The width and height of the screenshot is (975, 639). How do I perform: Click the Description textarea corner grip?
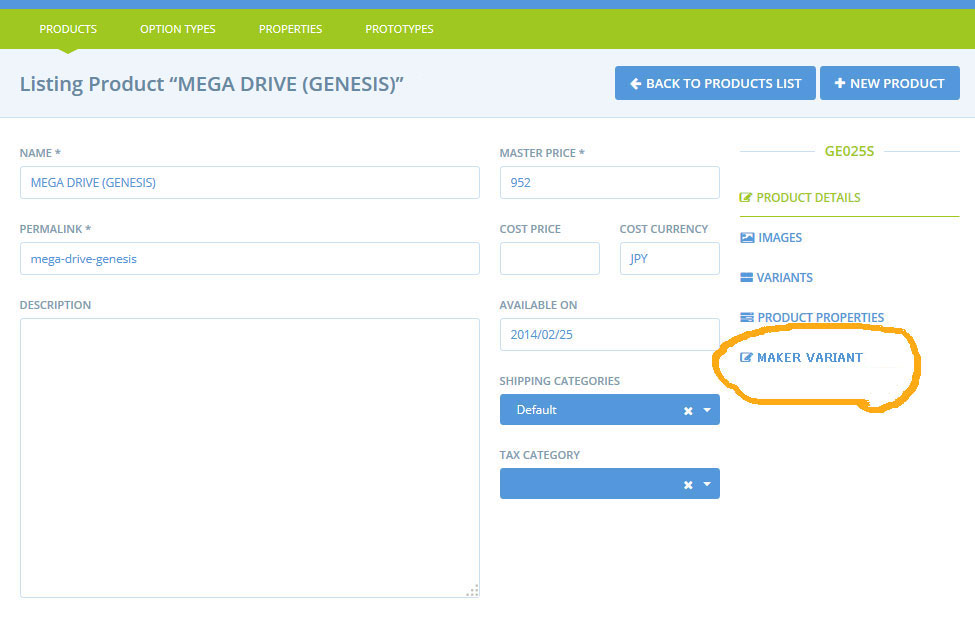[473, 591]
